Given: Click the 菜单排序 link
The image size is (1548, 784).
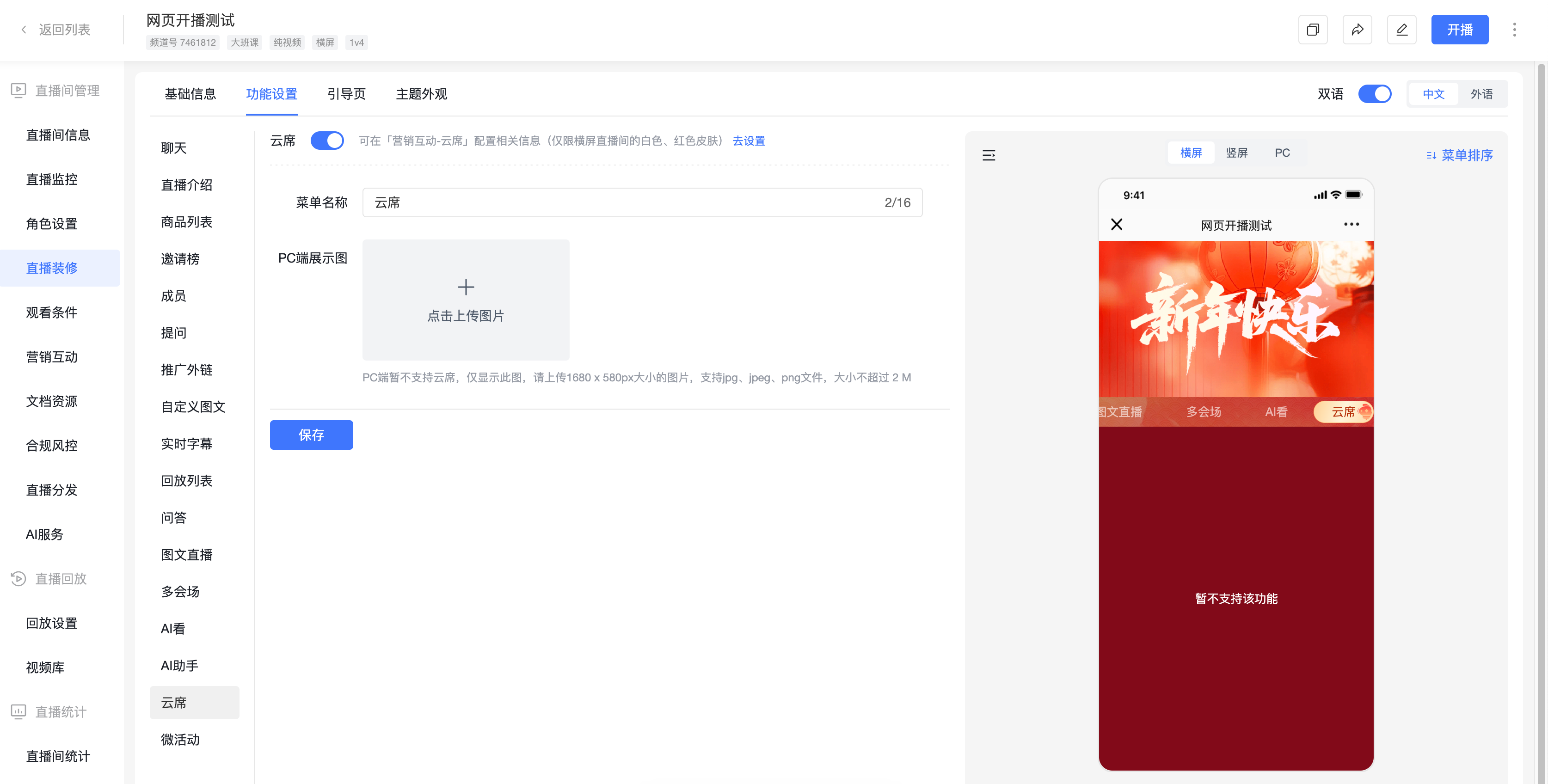Looking at the screenshot, I should pos(1467,156).
